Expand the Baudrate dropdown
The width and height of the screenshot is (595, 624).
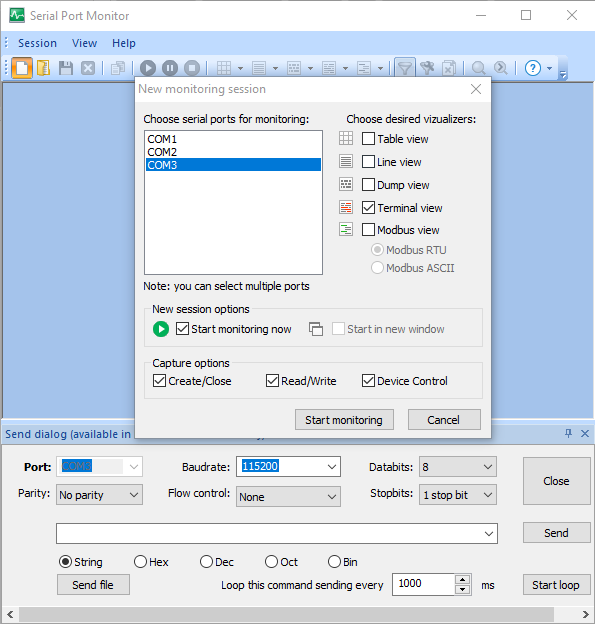click(x=332, y=466)
